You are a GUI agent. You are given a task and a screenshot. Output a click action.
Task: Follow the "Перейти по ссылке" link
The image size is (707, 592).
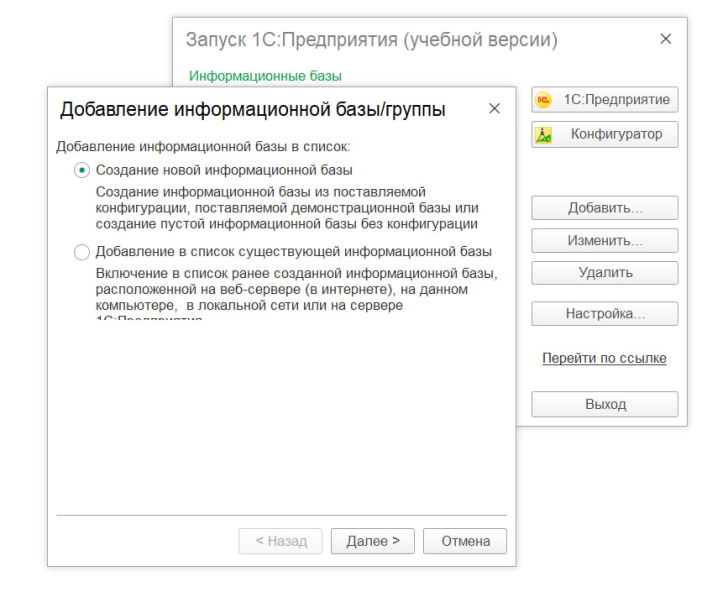point(604,358)
